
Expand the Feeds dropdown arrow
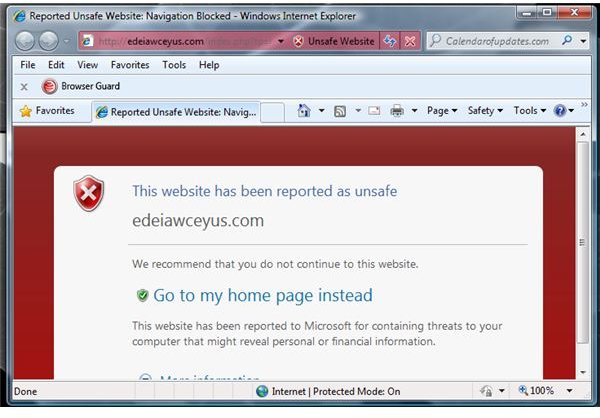(x=358, y=111)
